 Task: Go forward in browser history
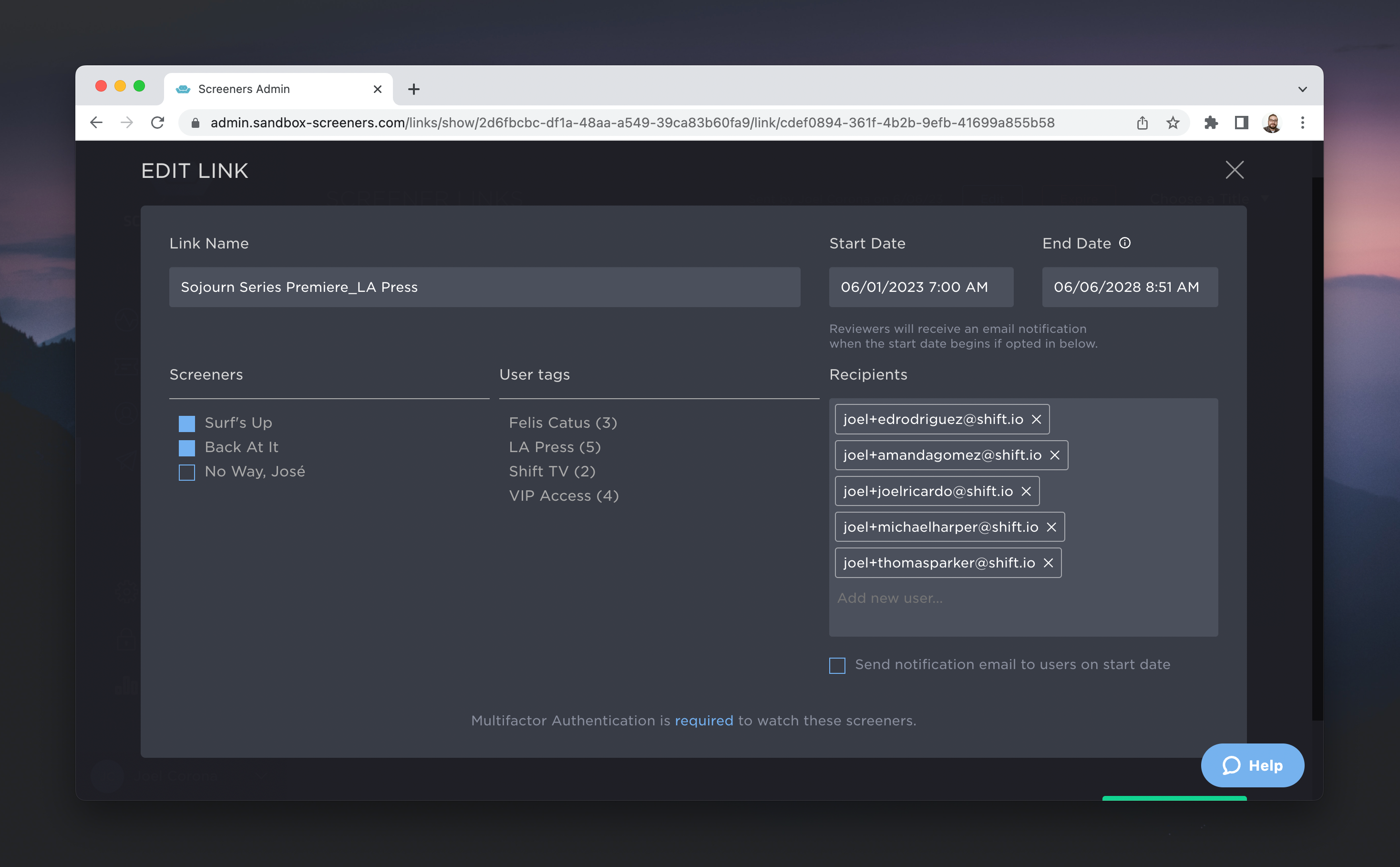(x=127, y=123)
